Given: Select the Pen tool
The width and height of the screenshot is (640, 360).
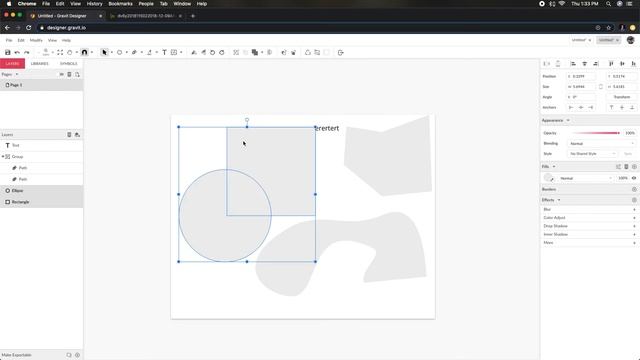Looking at the screenshot, I should tap(134, 52).
